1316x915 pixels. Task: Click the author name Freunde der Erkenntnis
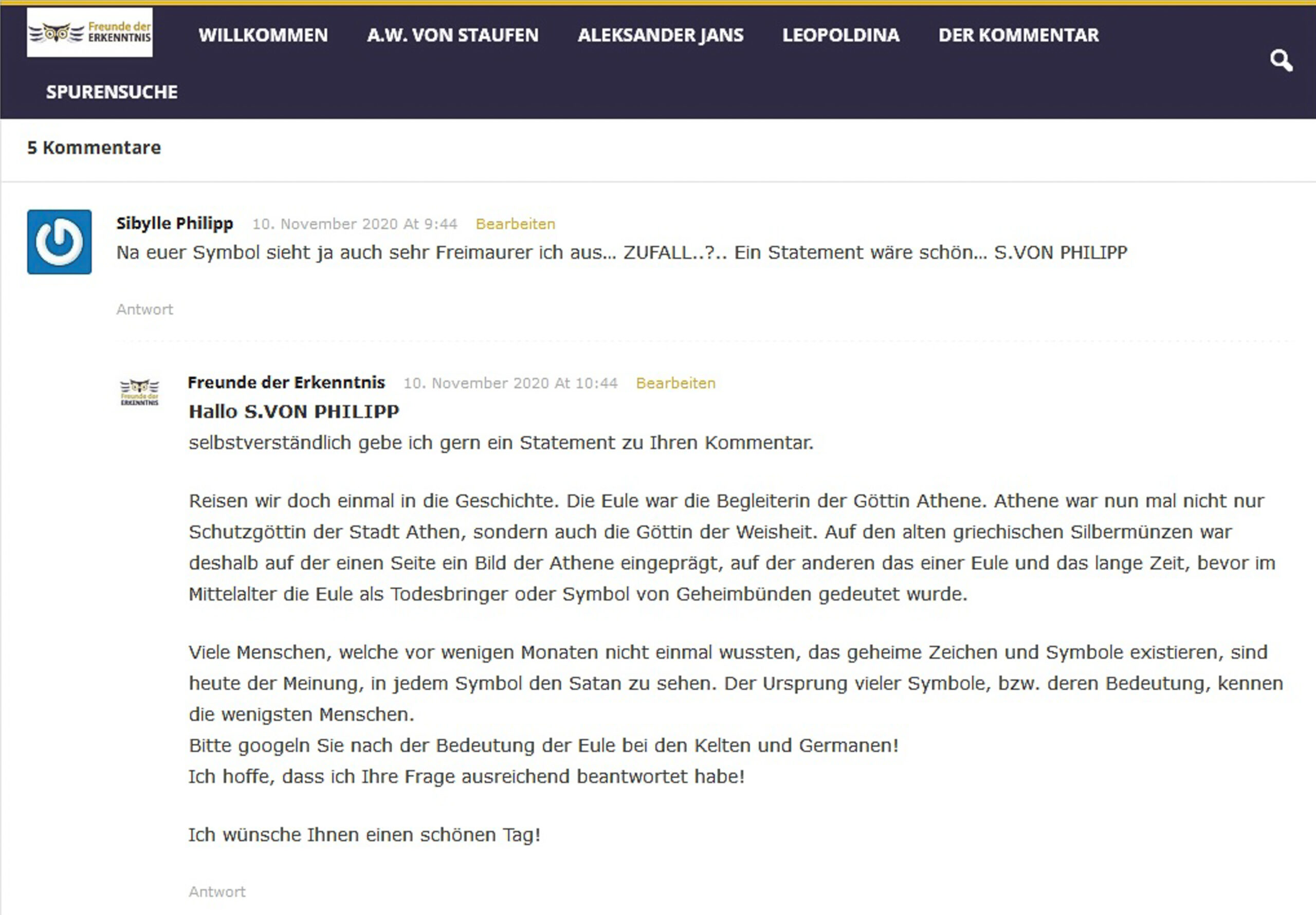[286, 382]
